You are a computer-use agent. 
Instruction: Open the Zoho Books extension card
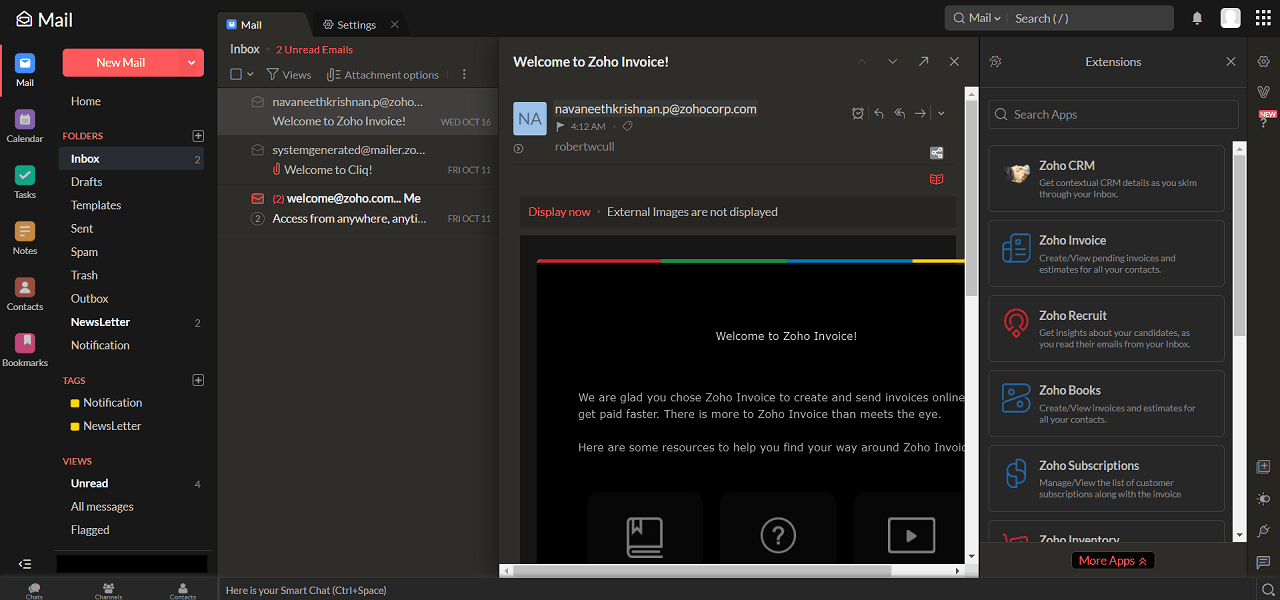[1107, 403]
